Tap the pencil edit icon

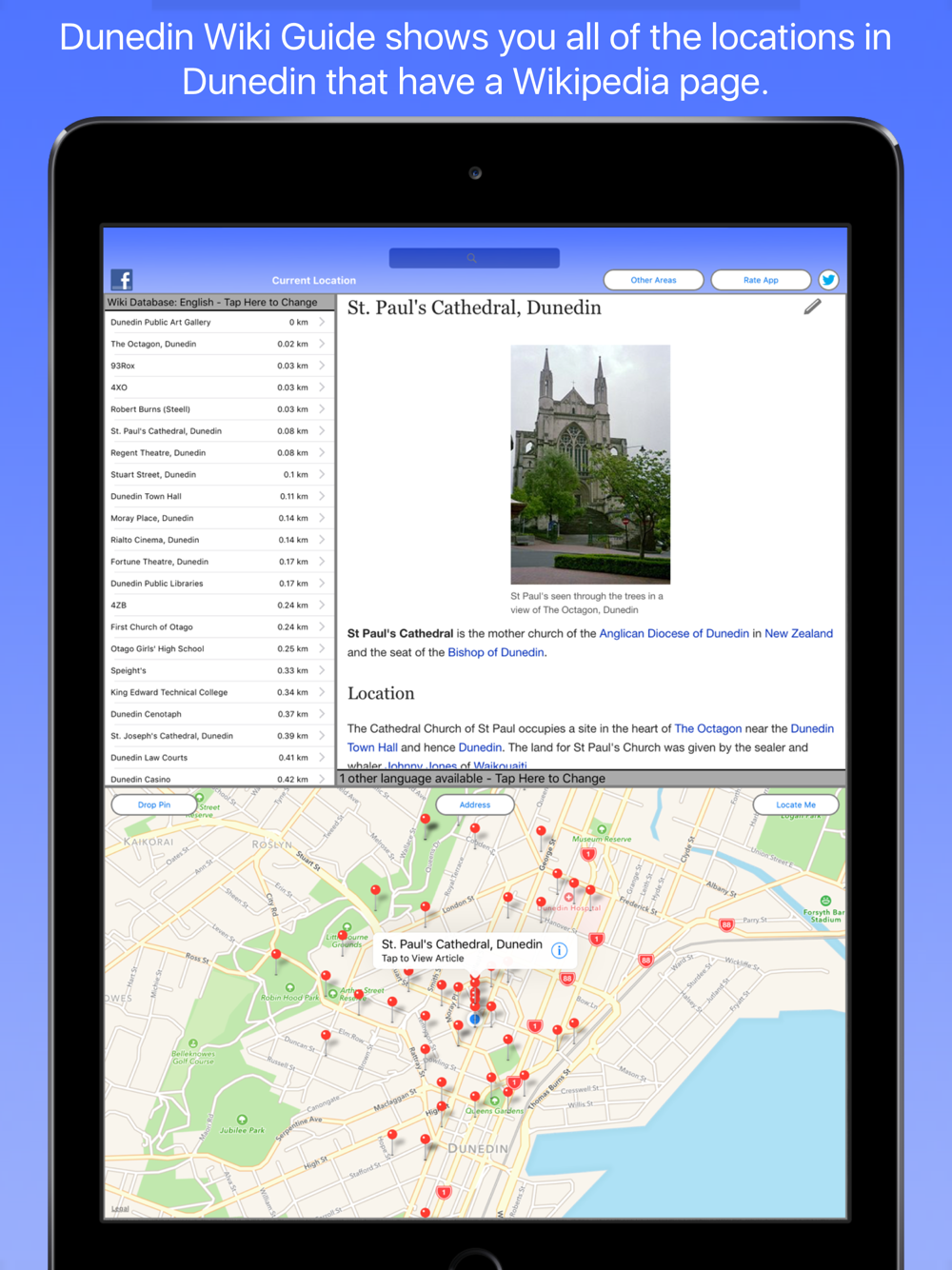coord(812,307)
